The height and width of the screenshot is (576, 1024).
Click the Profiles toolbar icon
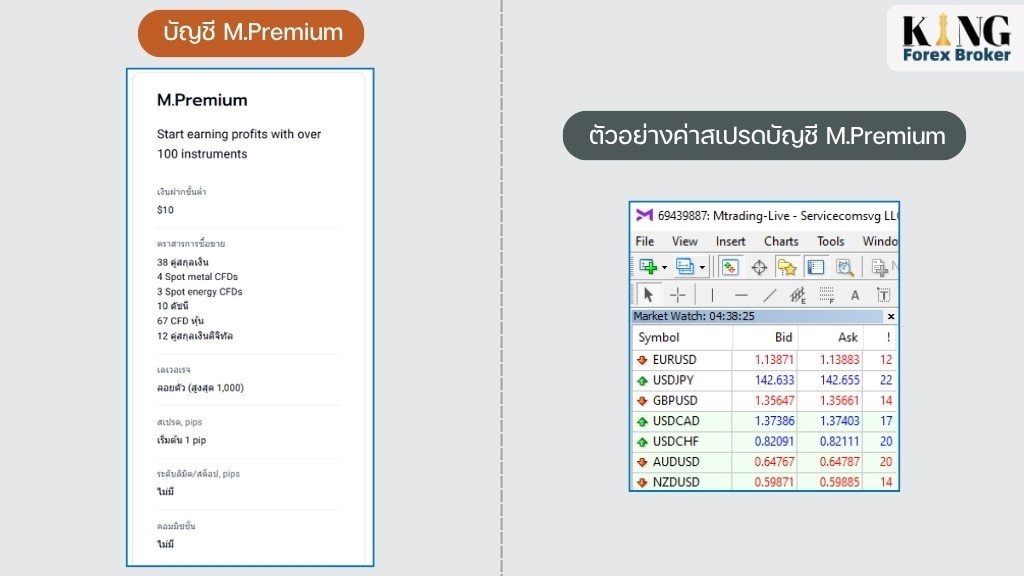pyautogui.click(x=684, y=266)
